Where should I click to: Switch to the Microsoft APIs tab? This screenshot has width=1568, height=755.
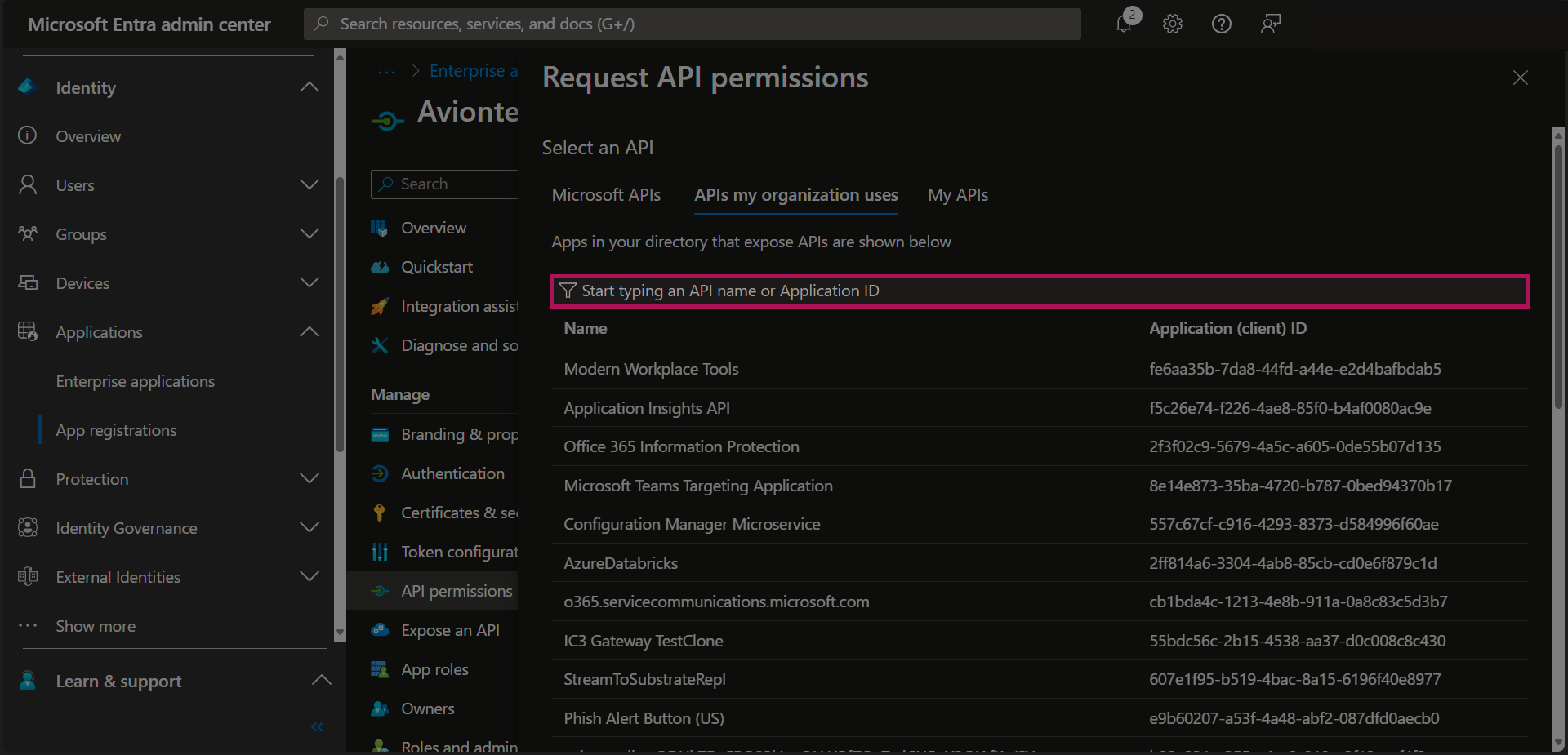(606, 195)
